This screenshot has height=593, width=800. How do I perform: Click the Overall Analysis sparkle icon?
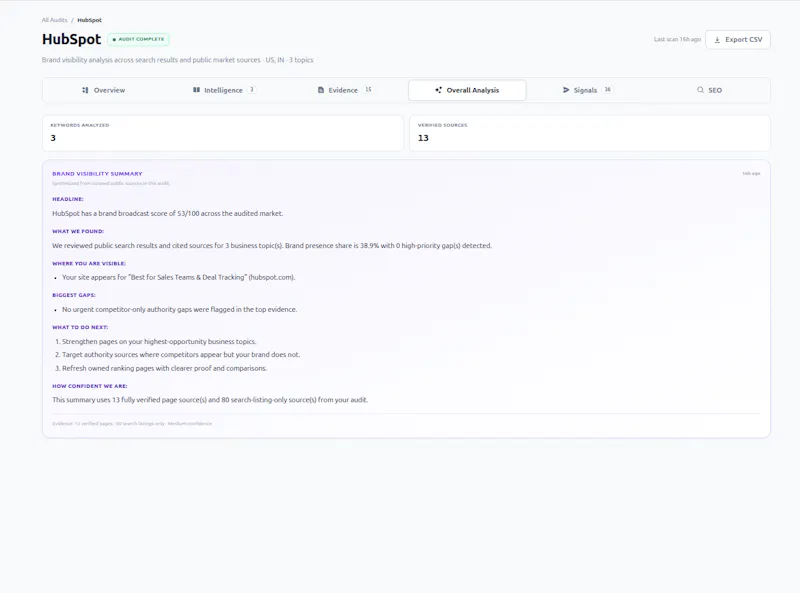coord(438,90)
